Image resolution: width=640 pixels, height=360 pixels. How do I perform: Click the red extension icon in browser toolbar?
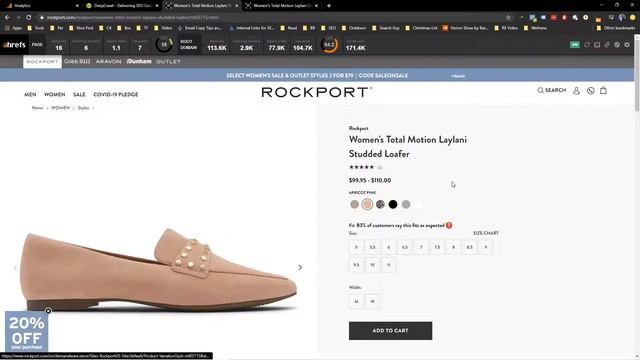[x=553, y=18]
